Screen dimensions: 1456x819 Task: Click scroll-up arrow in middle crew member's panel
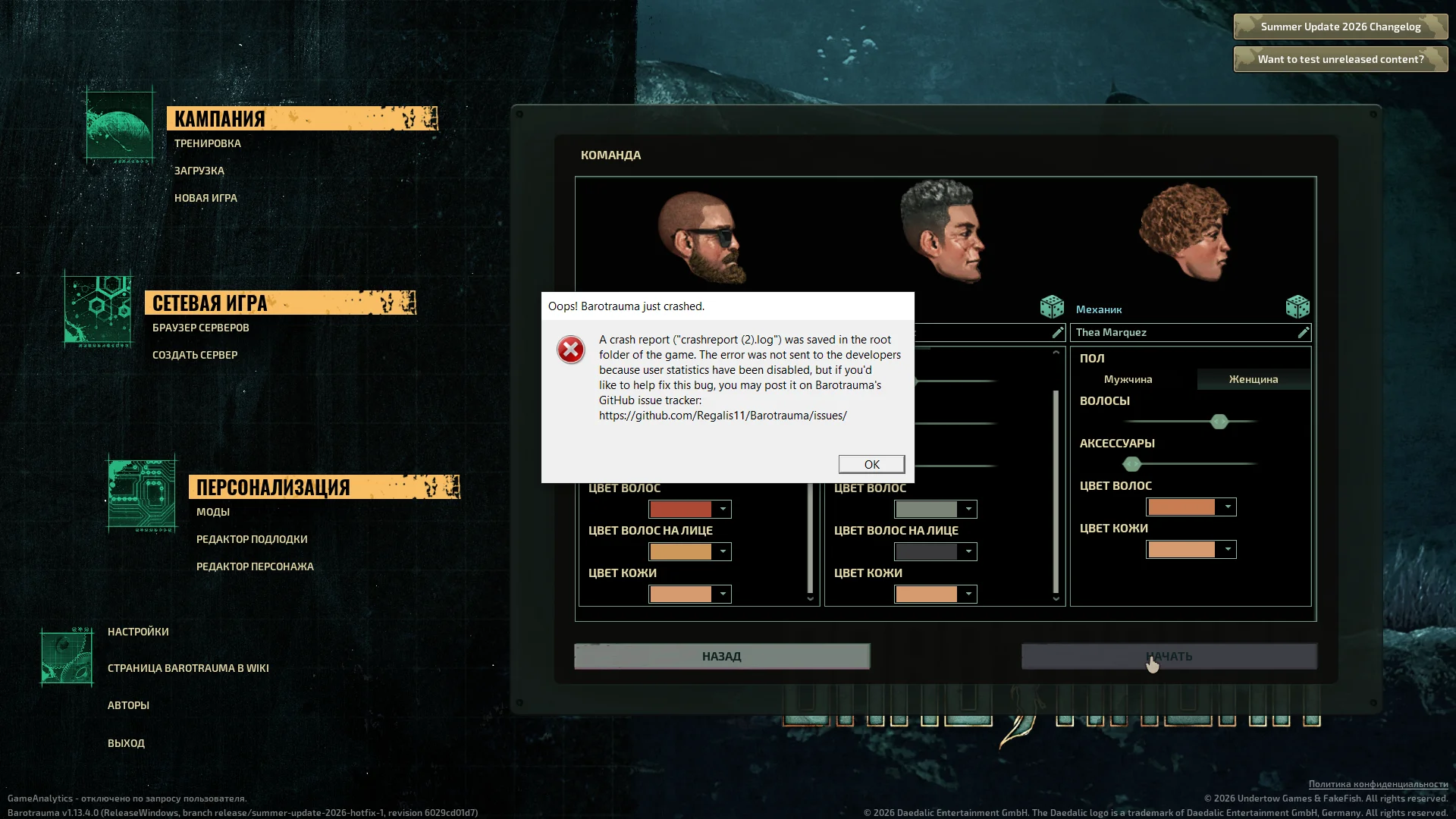[1056, 353]
